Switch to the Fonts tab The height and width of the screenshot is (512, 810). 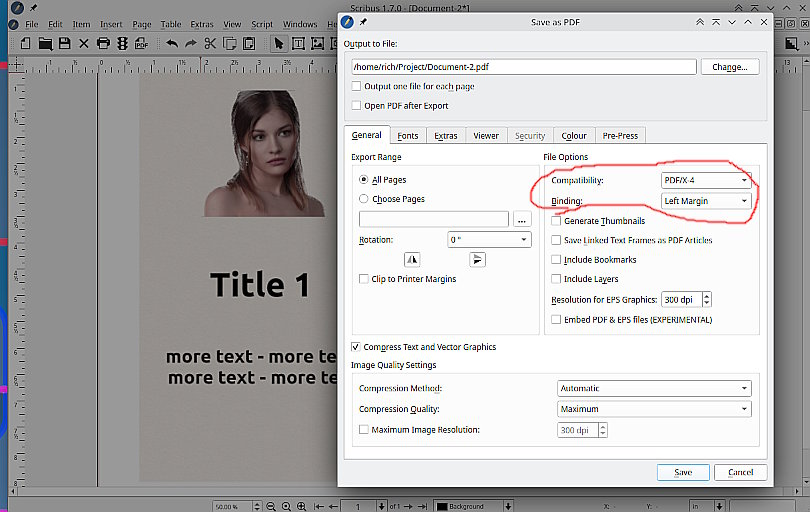tap(408, 136)
